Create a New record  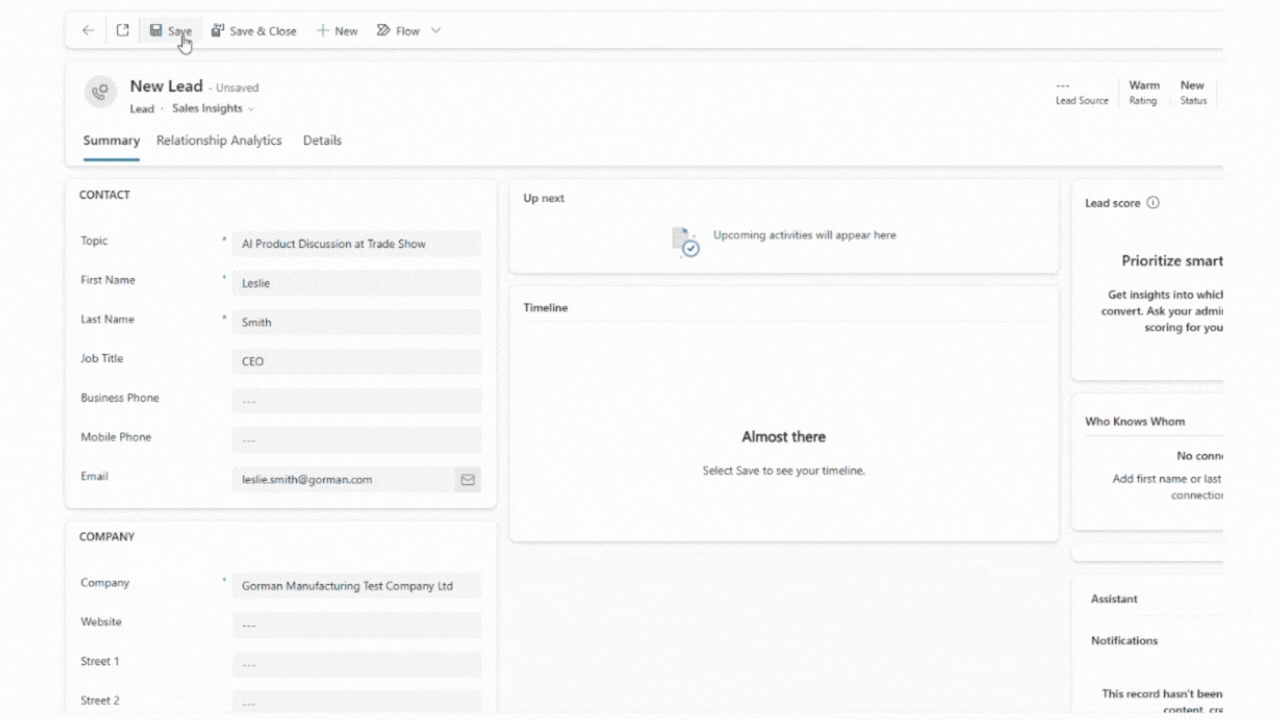coord(337,31)
